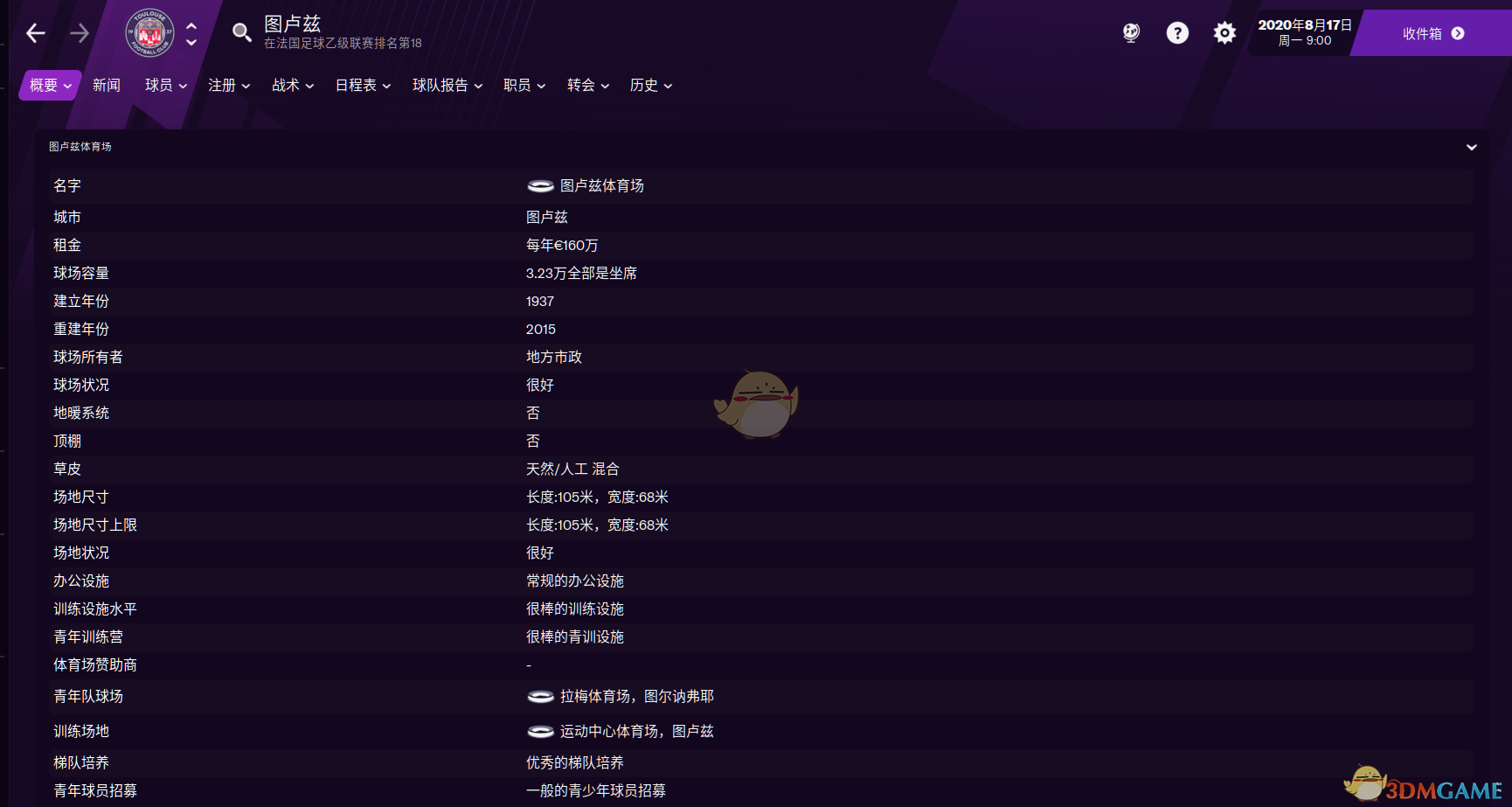Click the 地暖系统 row label
1512x807 pixels.
81,413
